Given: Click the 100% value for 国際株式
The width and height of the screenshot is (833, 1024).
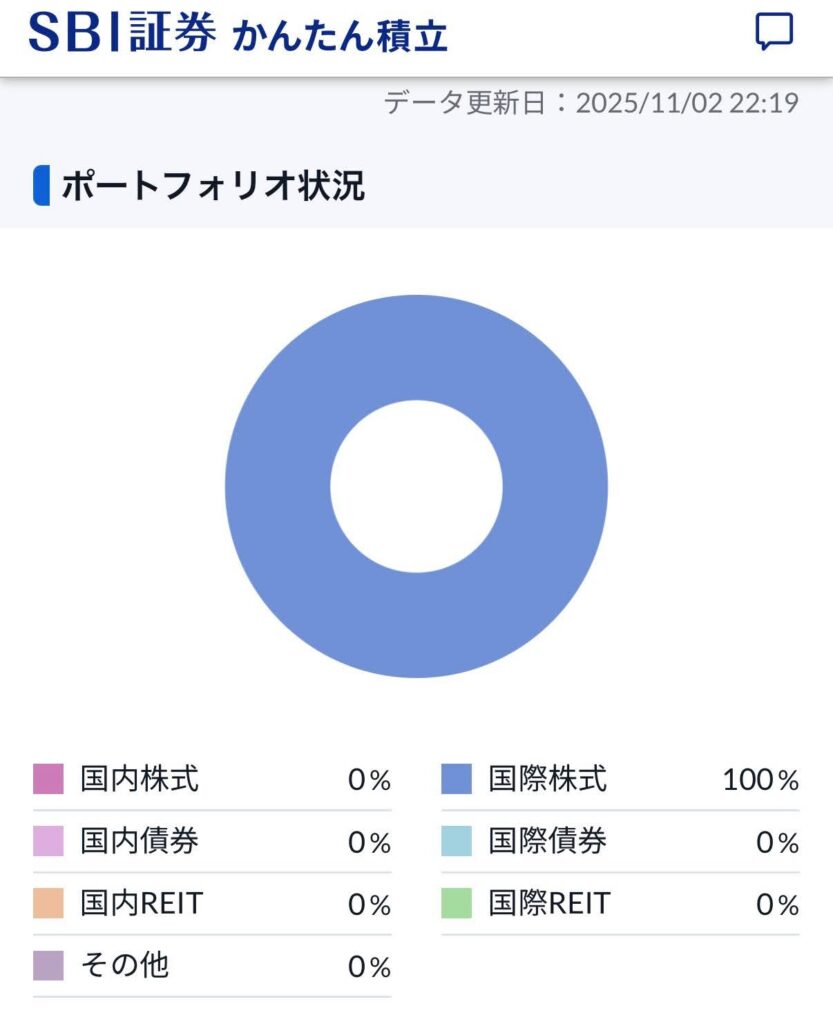Looking at the screenshot, I should pos(761,780).
